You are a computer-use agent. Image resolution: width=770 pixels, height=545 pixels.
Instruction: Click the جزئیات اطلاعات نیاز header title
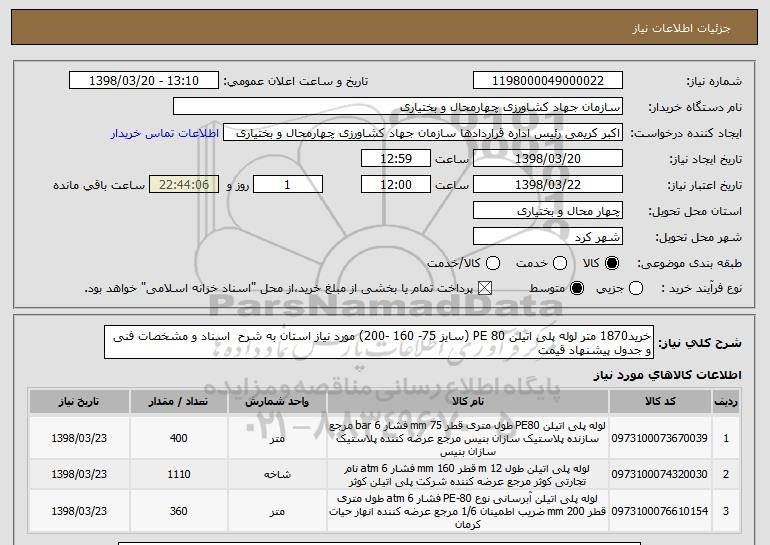click(681, 28)
